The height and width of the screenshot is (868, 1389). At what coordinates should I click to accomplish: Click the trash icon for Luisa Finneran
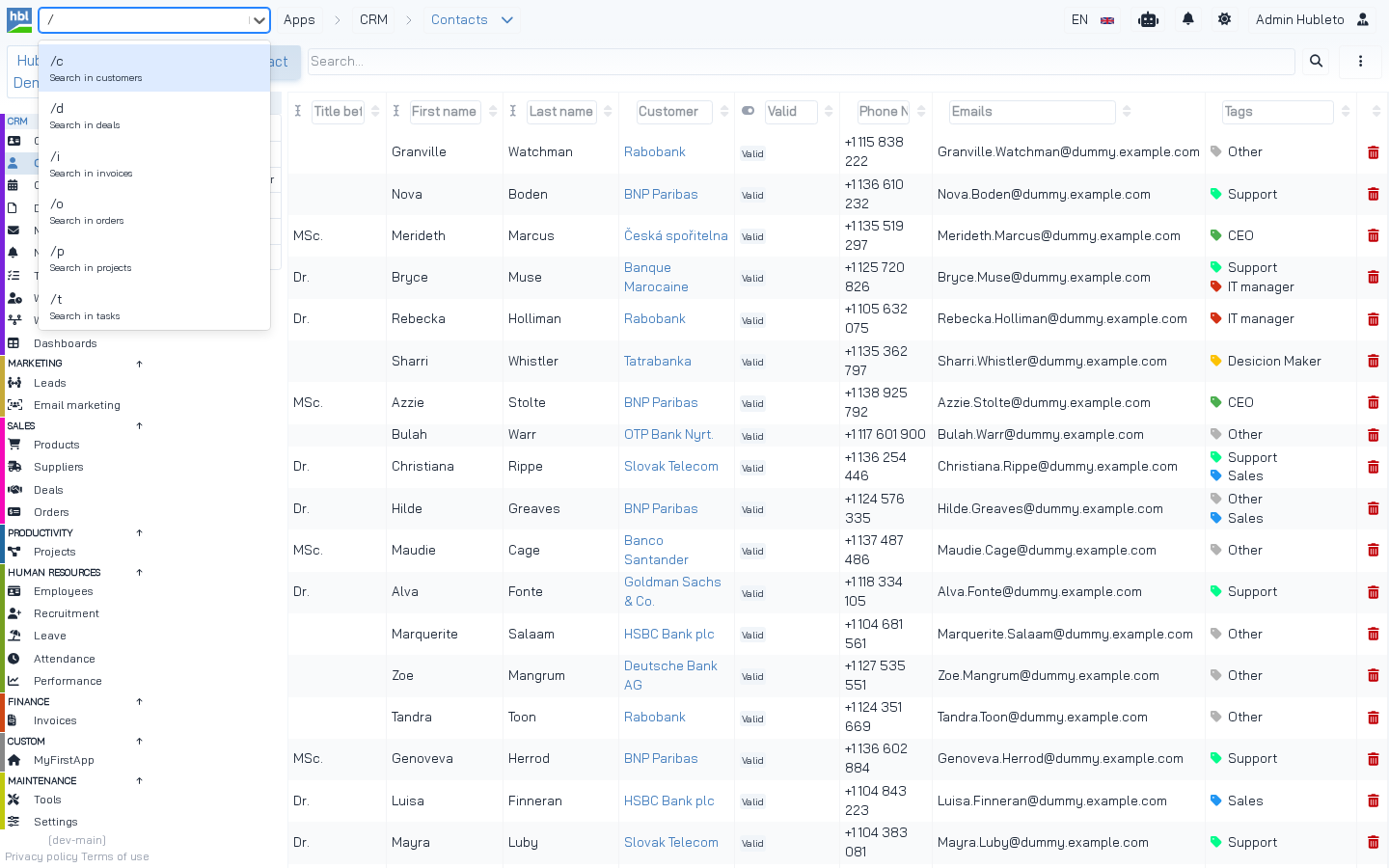1374,801
